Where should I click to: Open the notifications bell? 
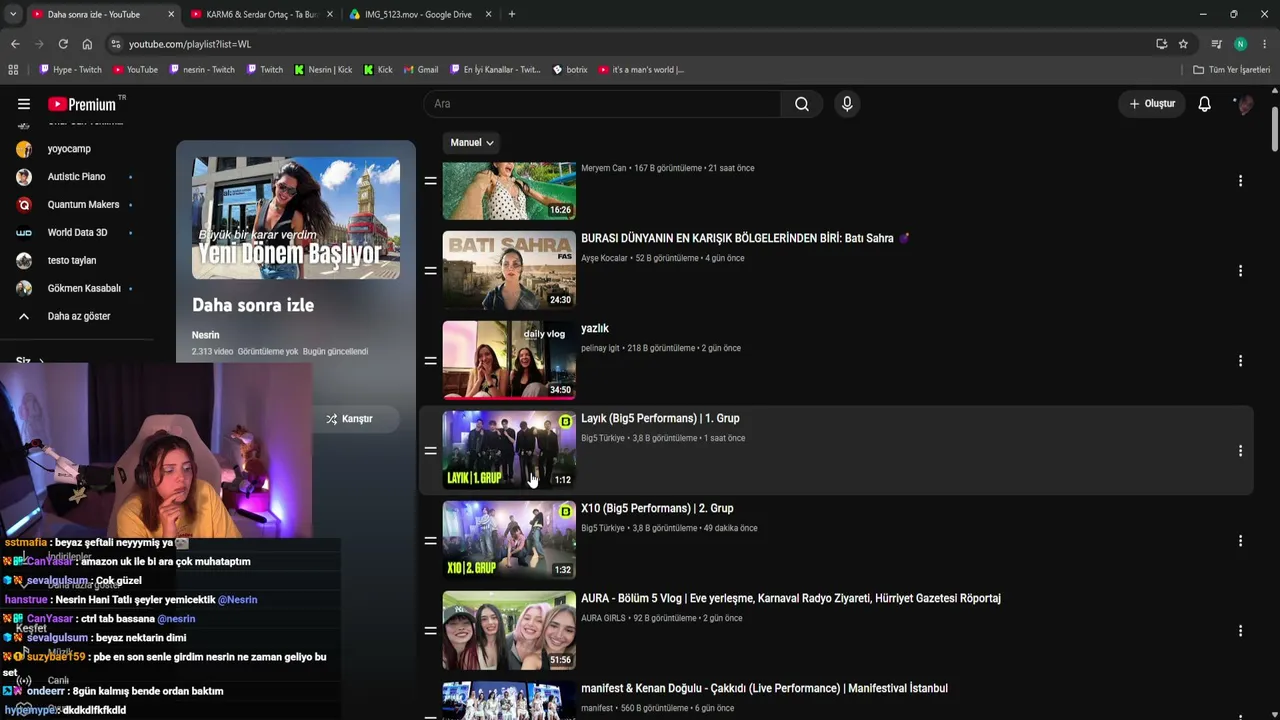click(1205, 104)
